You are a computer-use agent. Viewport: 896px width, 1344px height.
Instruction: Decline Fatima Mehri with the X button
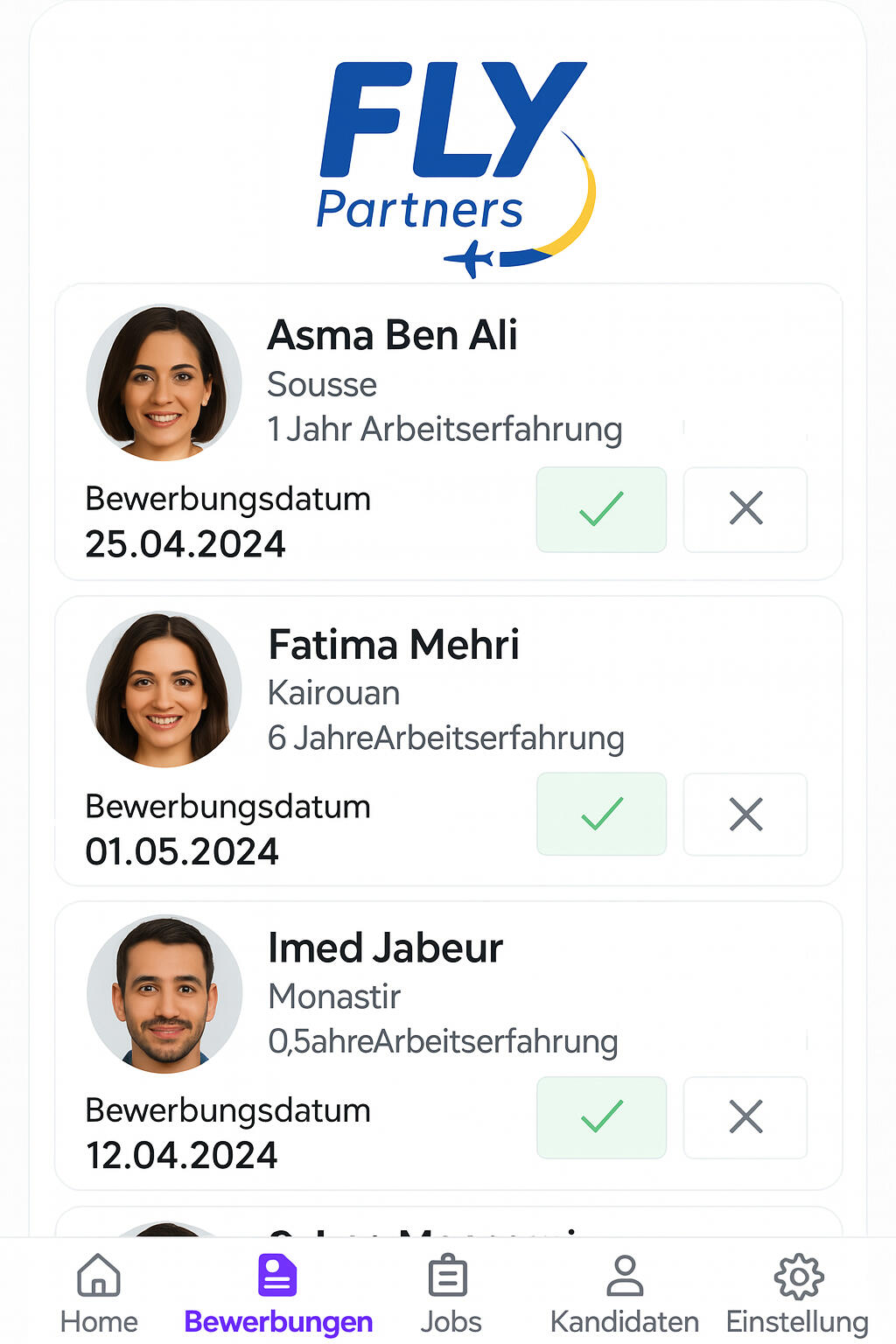745,815
